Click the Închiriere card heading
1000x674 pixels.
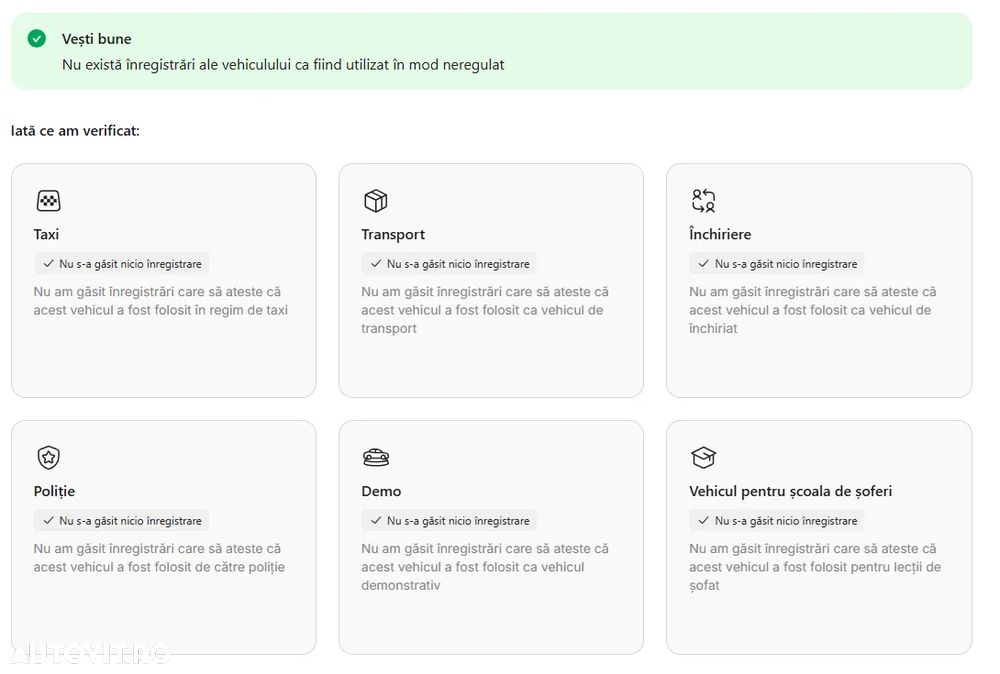point(720,234)
